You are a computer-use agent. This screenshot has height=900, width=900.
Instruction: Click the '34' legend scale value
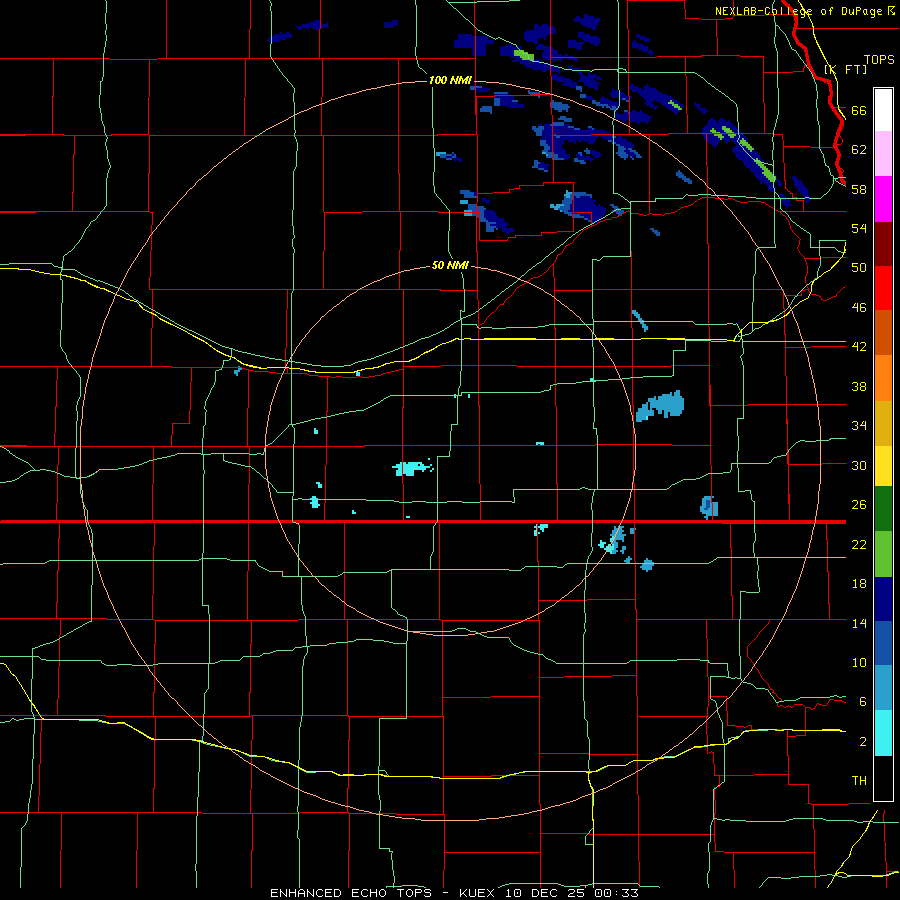(x=859, y=426)
